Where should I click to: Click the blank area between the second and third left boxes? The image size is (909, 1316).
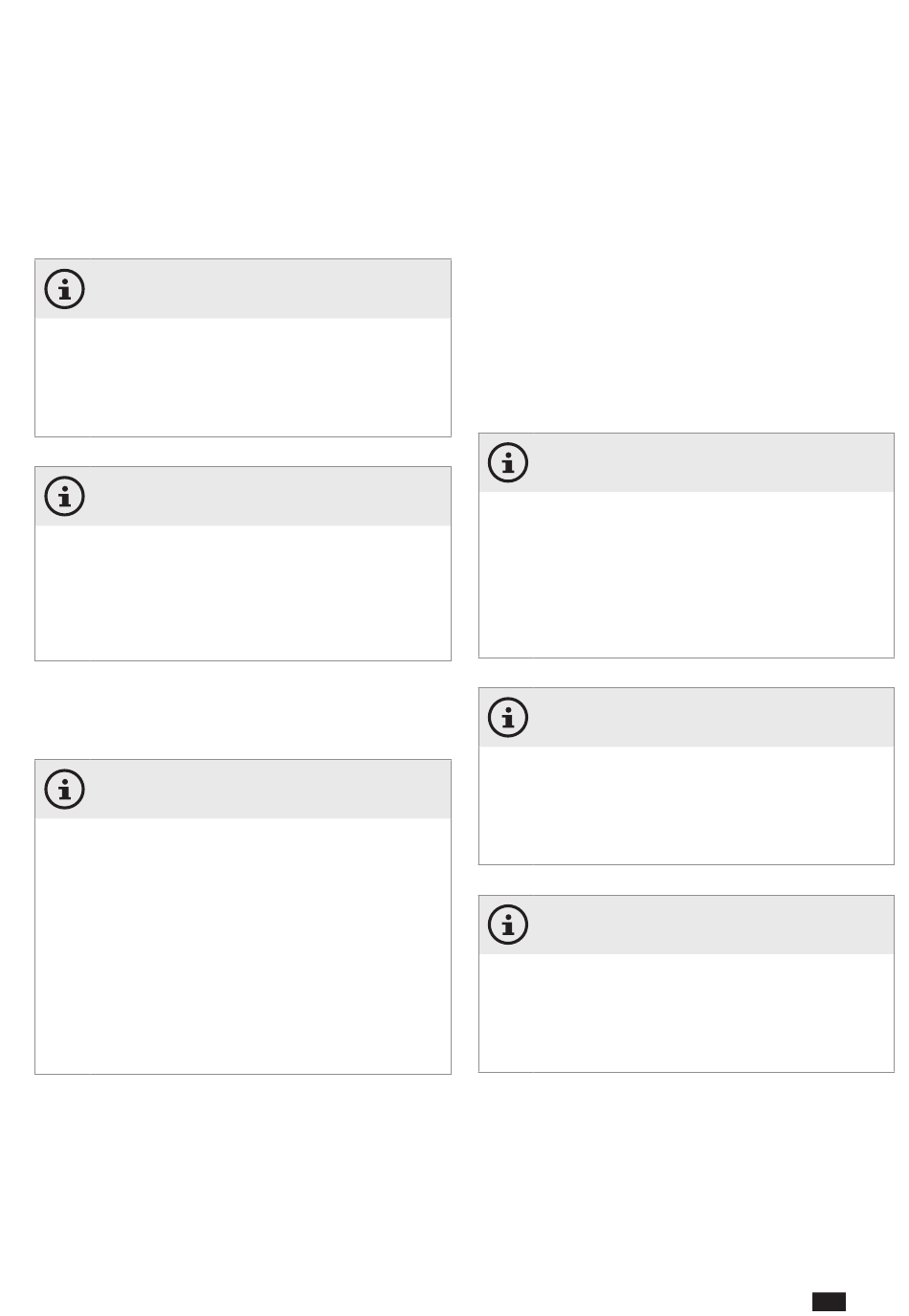point(243,710)
